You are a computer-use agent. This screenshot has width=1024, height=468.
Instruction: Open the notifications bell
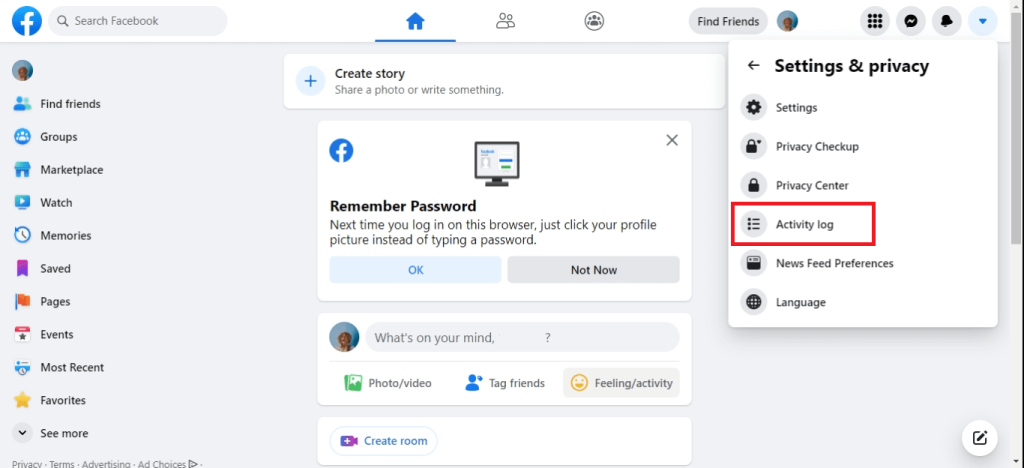coord(946,22)
